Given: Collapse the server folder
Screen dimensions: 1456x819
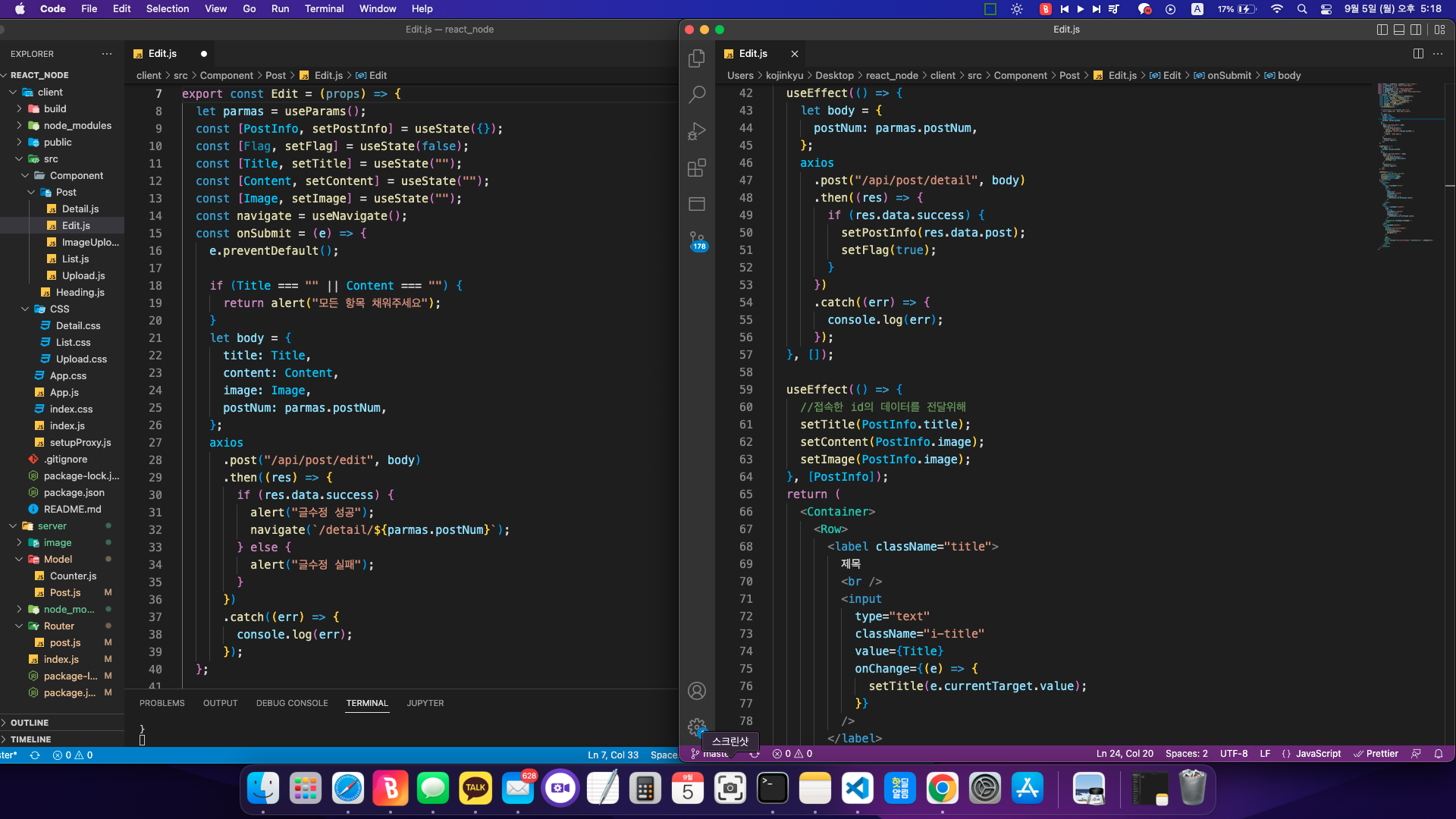Looking at the screenshot, I should point(52,526).
